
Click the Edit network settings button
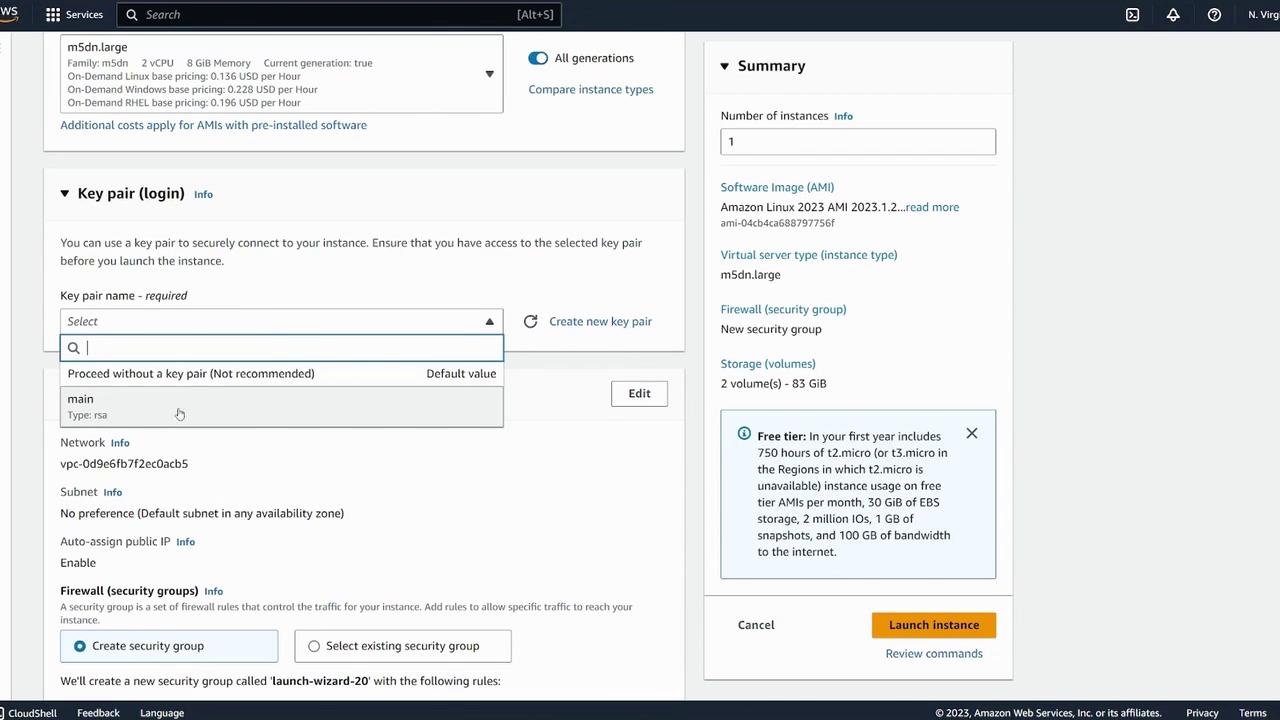[x=639, y=393]
